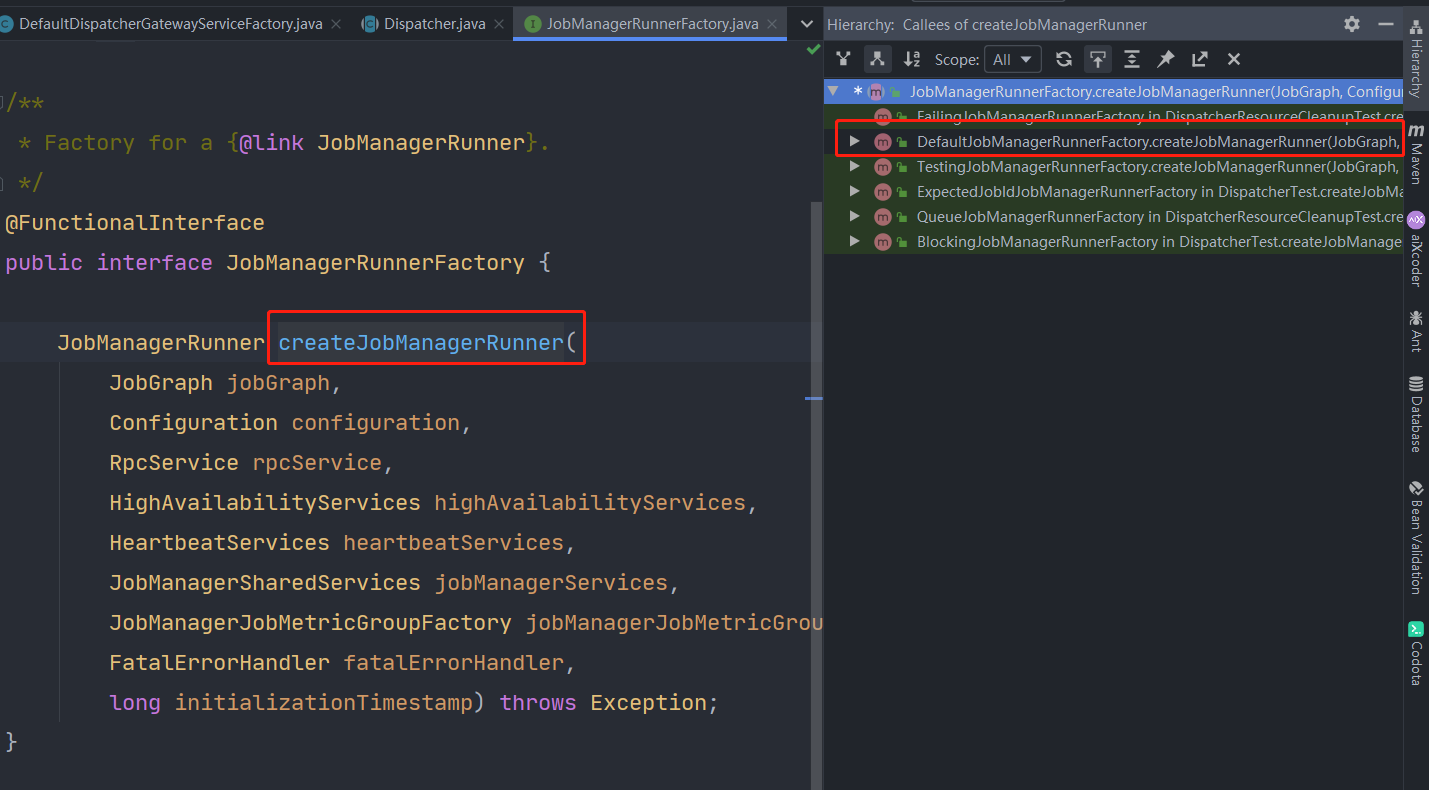Sort hierarchy alphabetically
Image resolution: width=1429 pixels, height=790 pixels.
pyautogui.click(x=911, y=59)
